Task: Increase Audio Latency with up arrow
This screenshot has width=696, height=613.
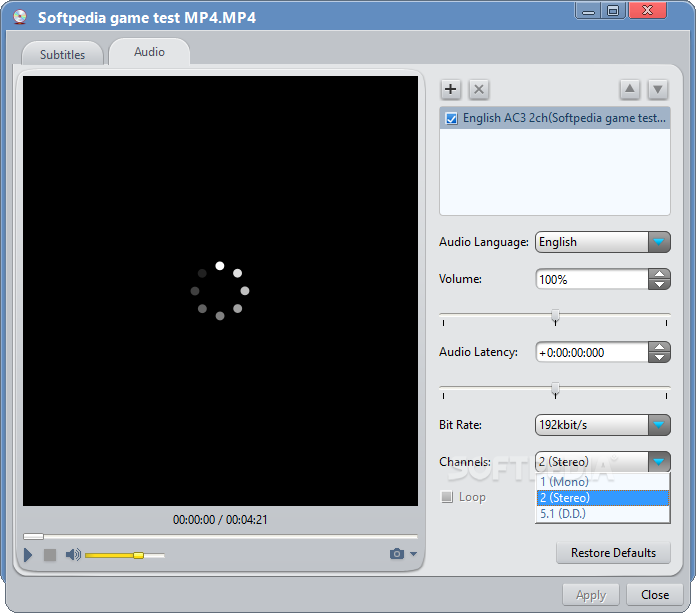Action: coord(659,347)
